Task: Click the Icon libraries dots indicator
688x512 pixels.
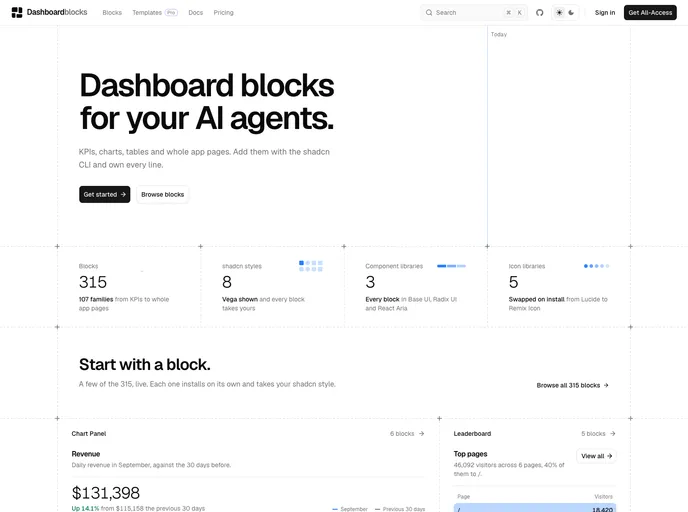Action: tap(596, 266)
